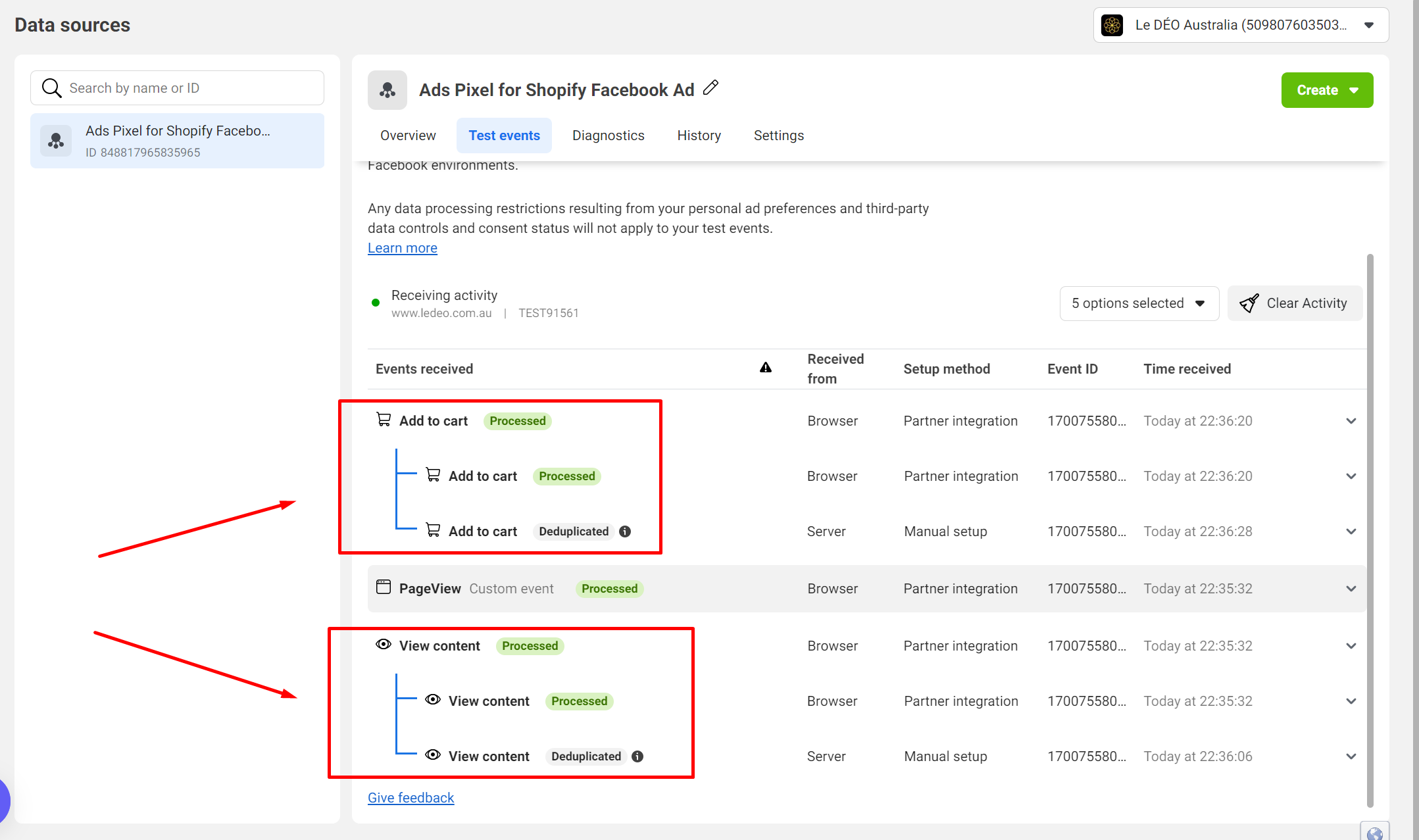1419x840 pixels.
Task: Click the Search by name or ID field
Action: point(177,87)
